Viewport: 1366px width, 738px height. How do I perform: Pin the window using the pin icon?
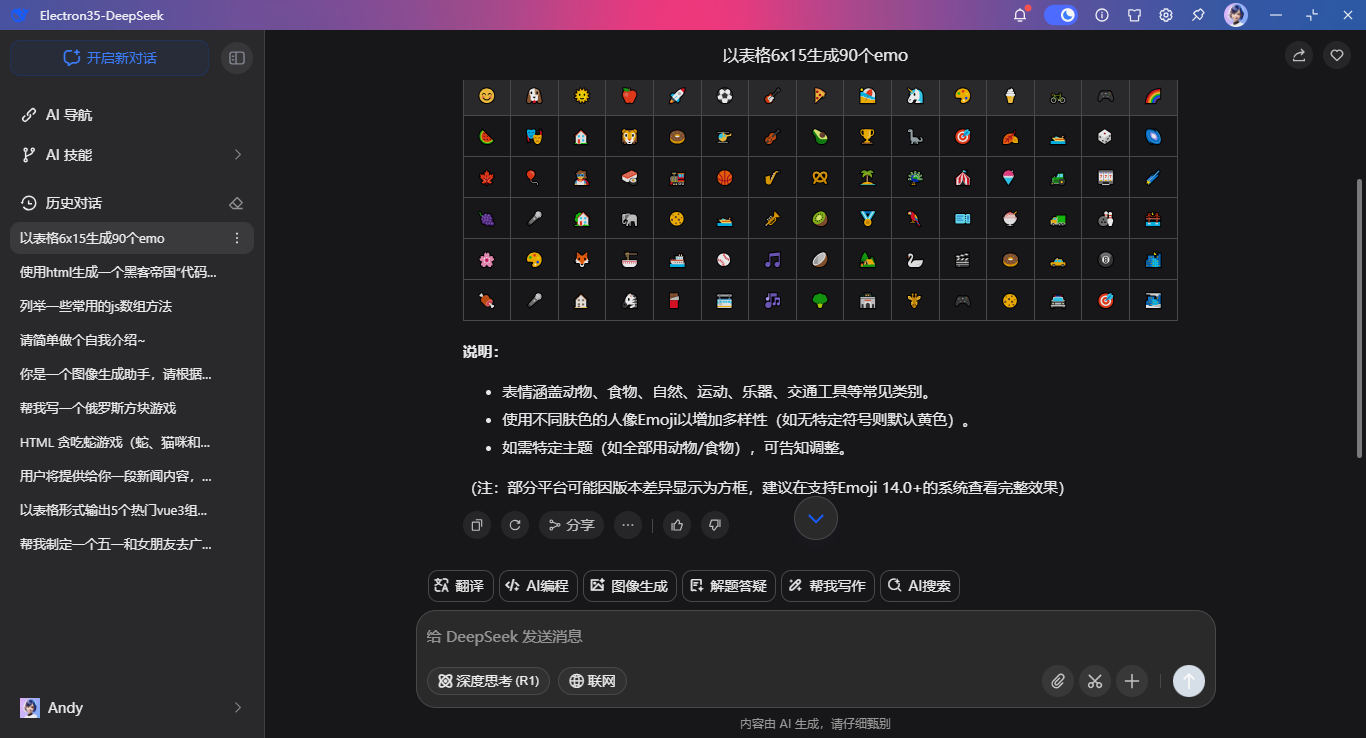1197,15
